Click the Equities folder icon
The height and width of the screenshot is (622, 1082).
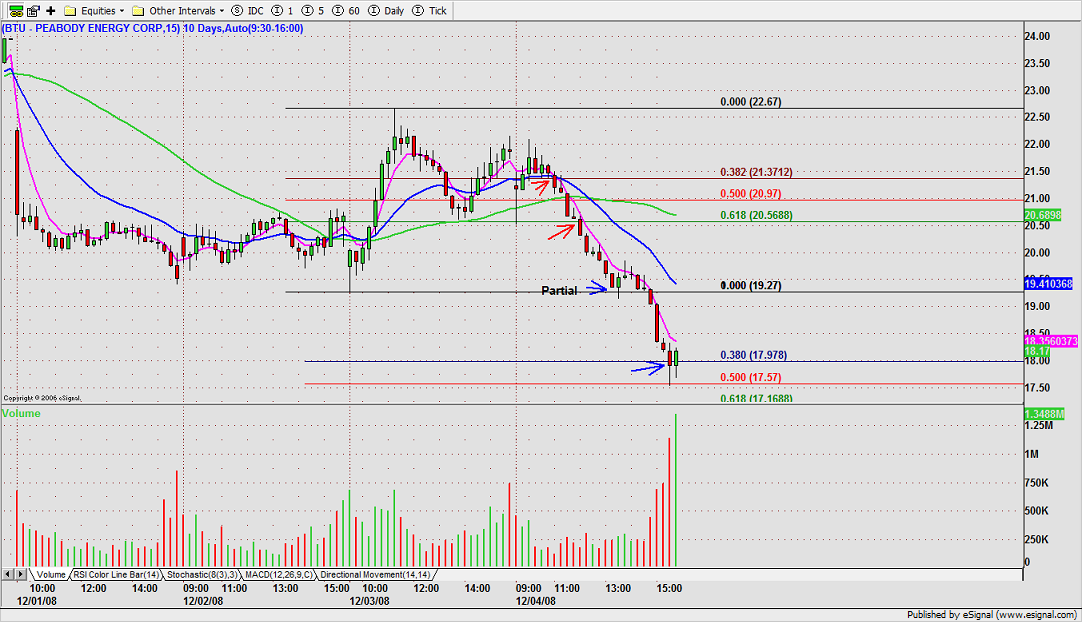coord(70,10)
